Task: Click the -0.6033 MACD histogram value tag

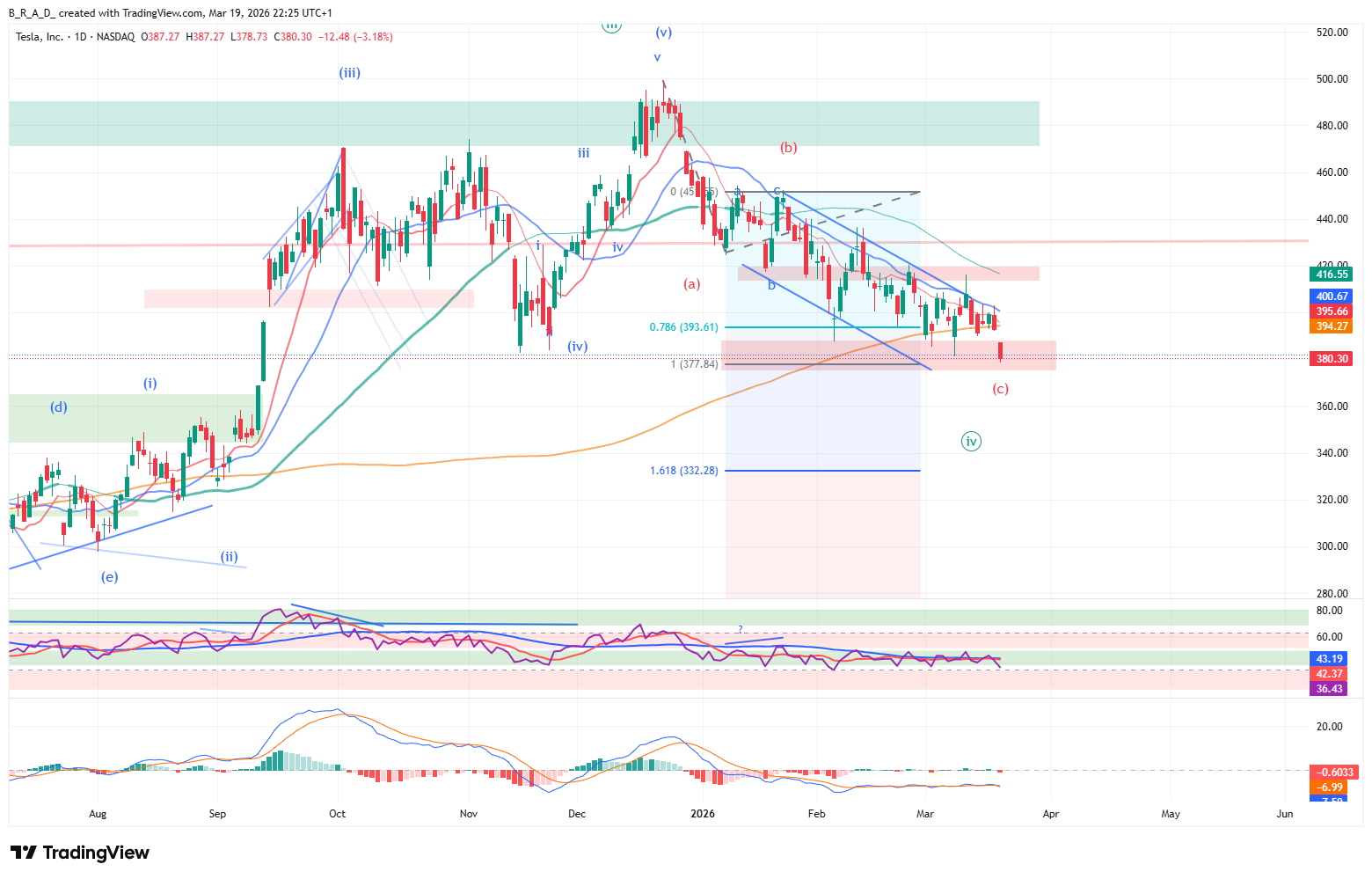Action: [x=1332, y=773]
